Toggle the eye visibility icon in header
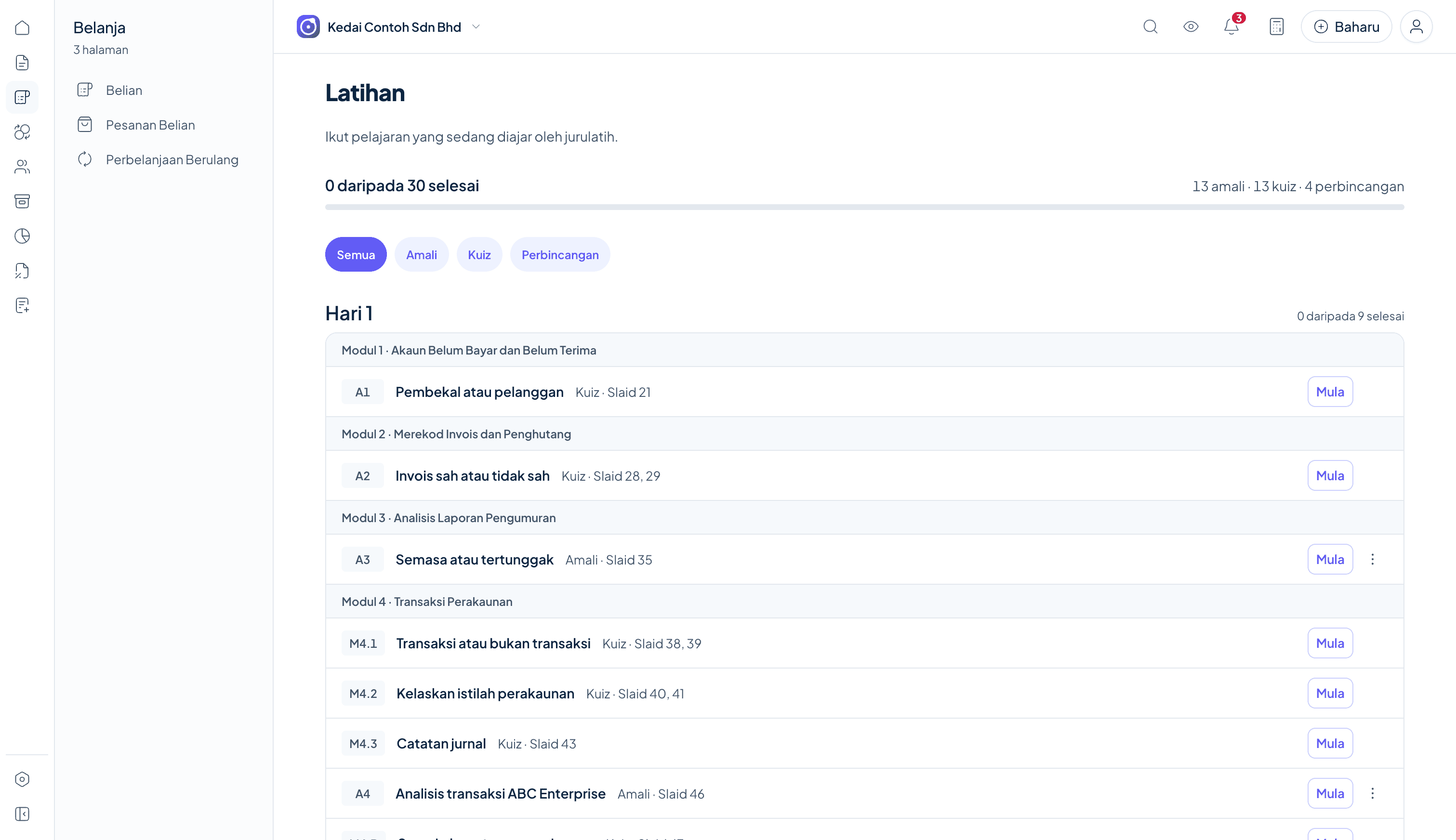Image resolution: width=1456 pixels, height=840 pixels. pyautogui.click(x=1191, y=26)
